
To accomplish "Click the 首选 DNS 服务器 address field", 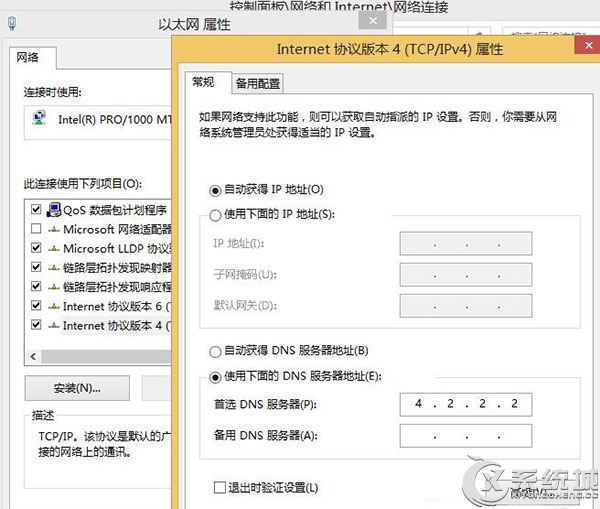I will (x=466, y=404).
